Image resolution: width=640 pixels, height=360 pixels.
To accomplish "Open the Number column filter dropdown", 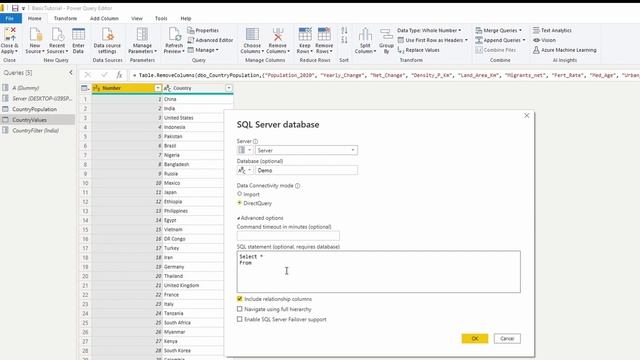I will point(158,88).
